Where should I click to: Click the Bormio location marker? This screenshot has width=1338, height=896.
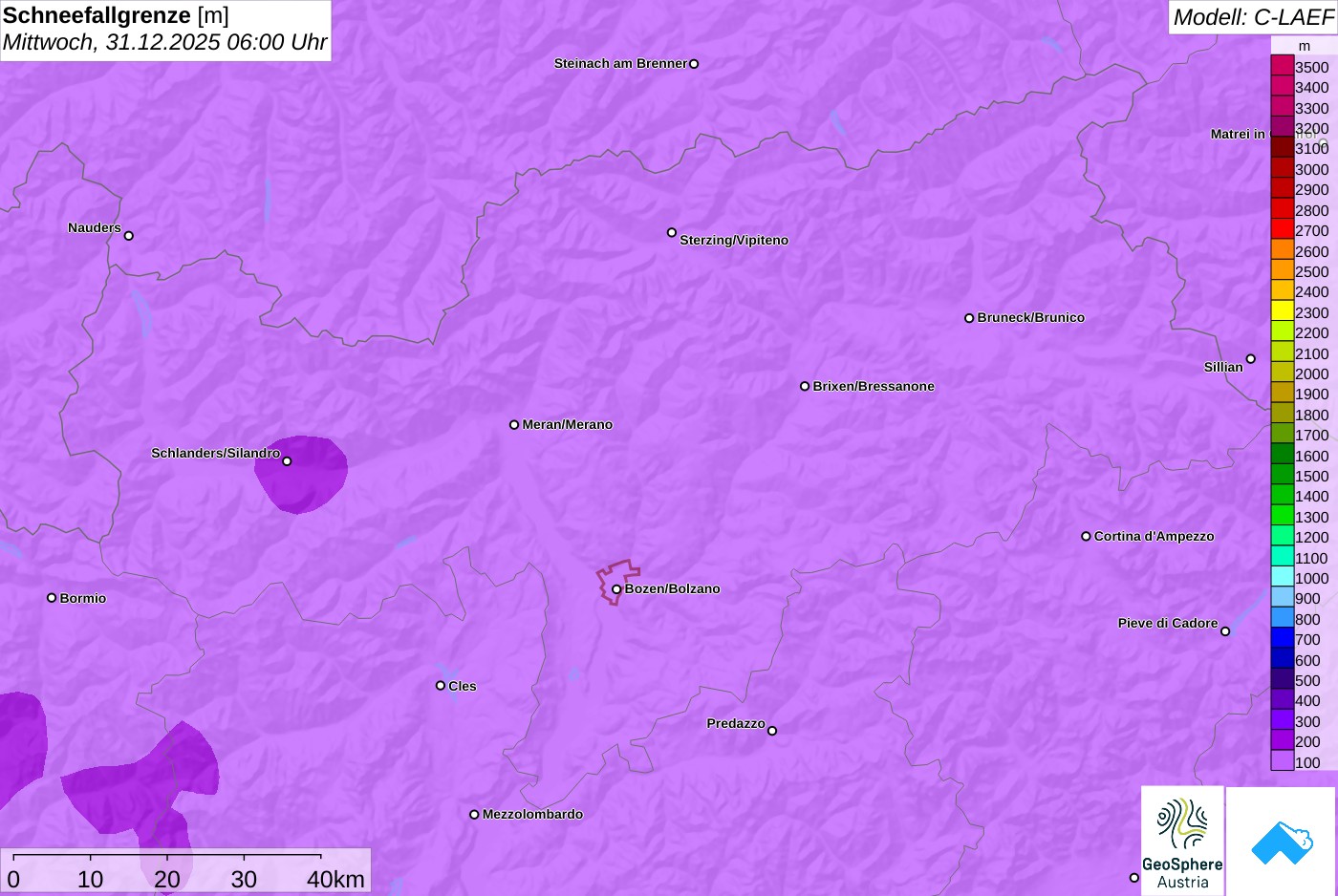52,598
